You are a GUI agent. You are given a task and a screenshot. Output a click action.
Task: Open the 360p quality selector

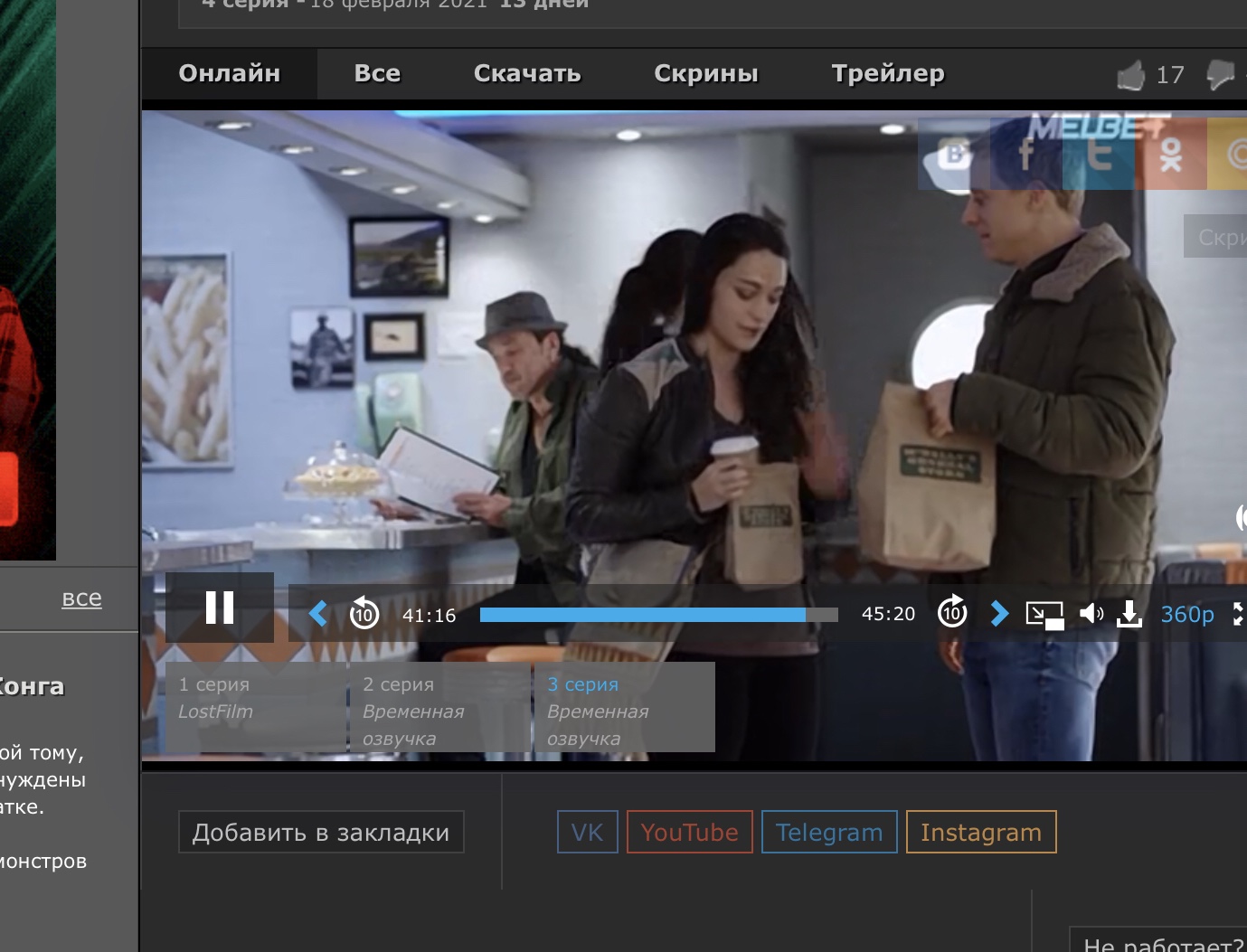point(1187,615)
